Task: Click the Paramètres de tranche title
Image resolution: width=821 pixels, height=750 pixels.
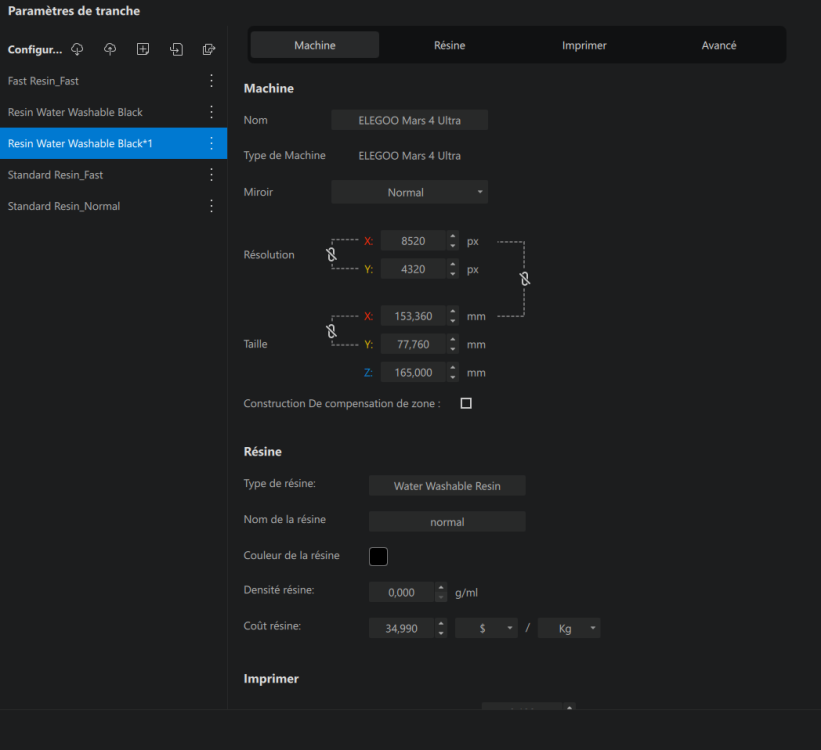Action: [x=74, y=11]
